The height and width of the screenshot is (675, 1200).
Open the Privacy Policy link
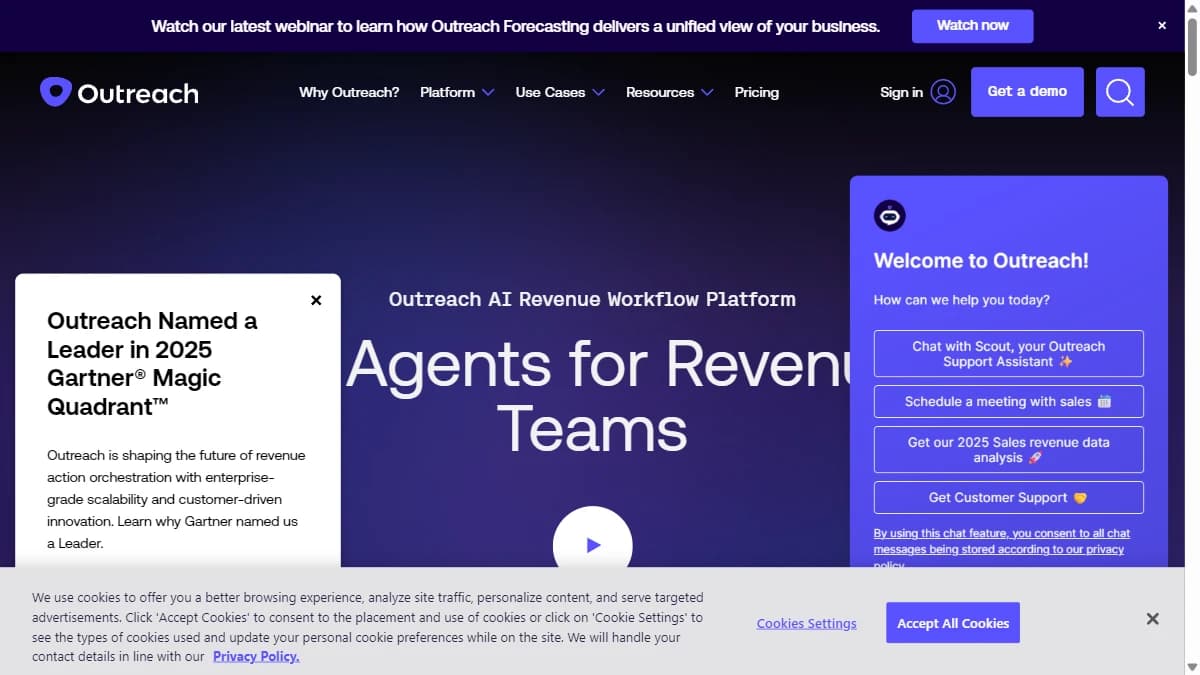tap(256, 656)
